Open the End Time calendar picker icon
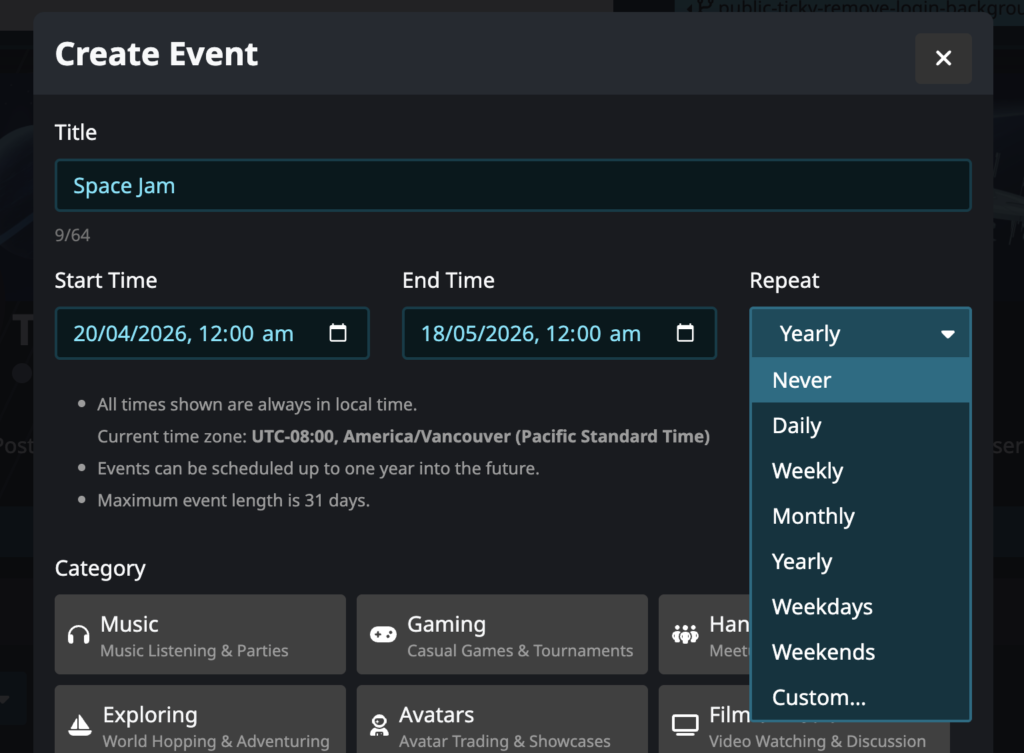The width and height of the screenshot is (1024, 753). pos(685,333)
